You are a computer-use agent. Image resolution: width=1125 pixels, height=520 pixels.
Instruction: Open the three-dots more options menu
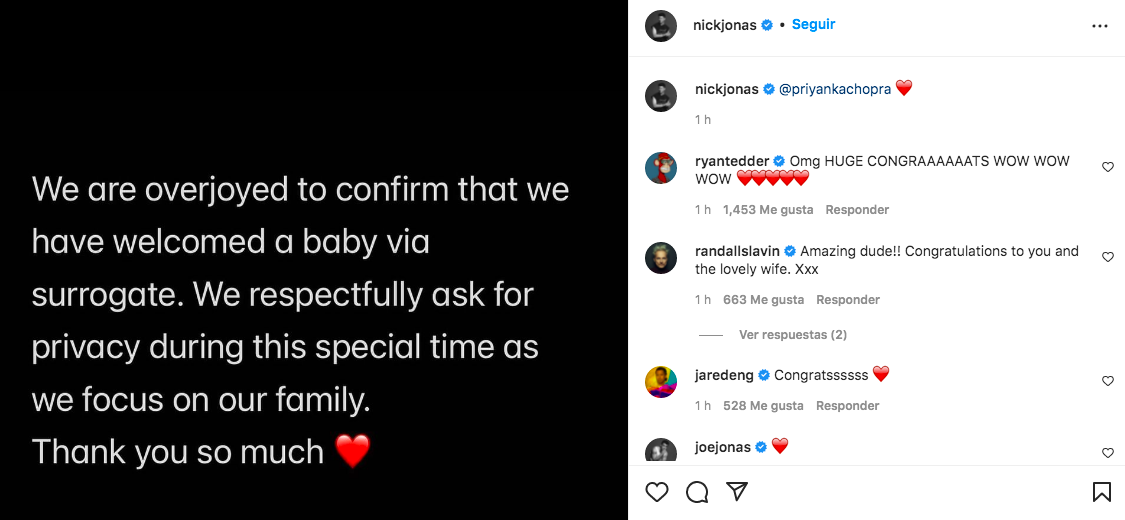pyautogui.click(x=1100, y=26)
